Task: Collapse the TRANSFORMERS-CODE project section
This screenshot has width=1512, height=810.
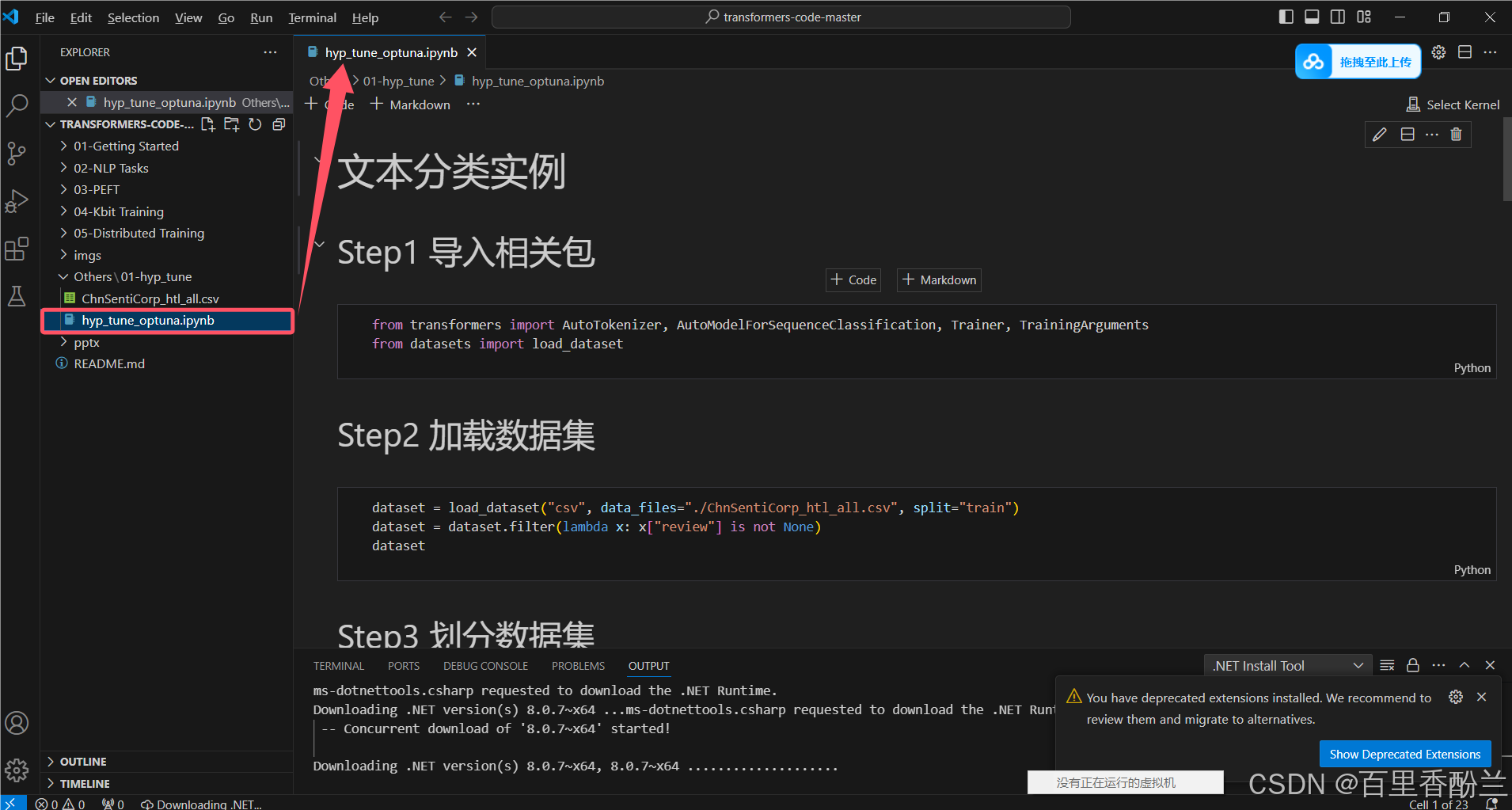Action: (x=51, y=124)
